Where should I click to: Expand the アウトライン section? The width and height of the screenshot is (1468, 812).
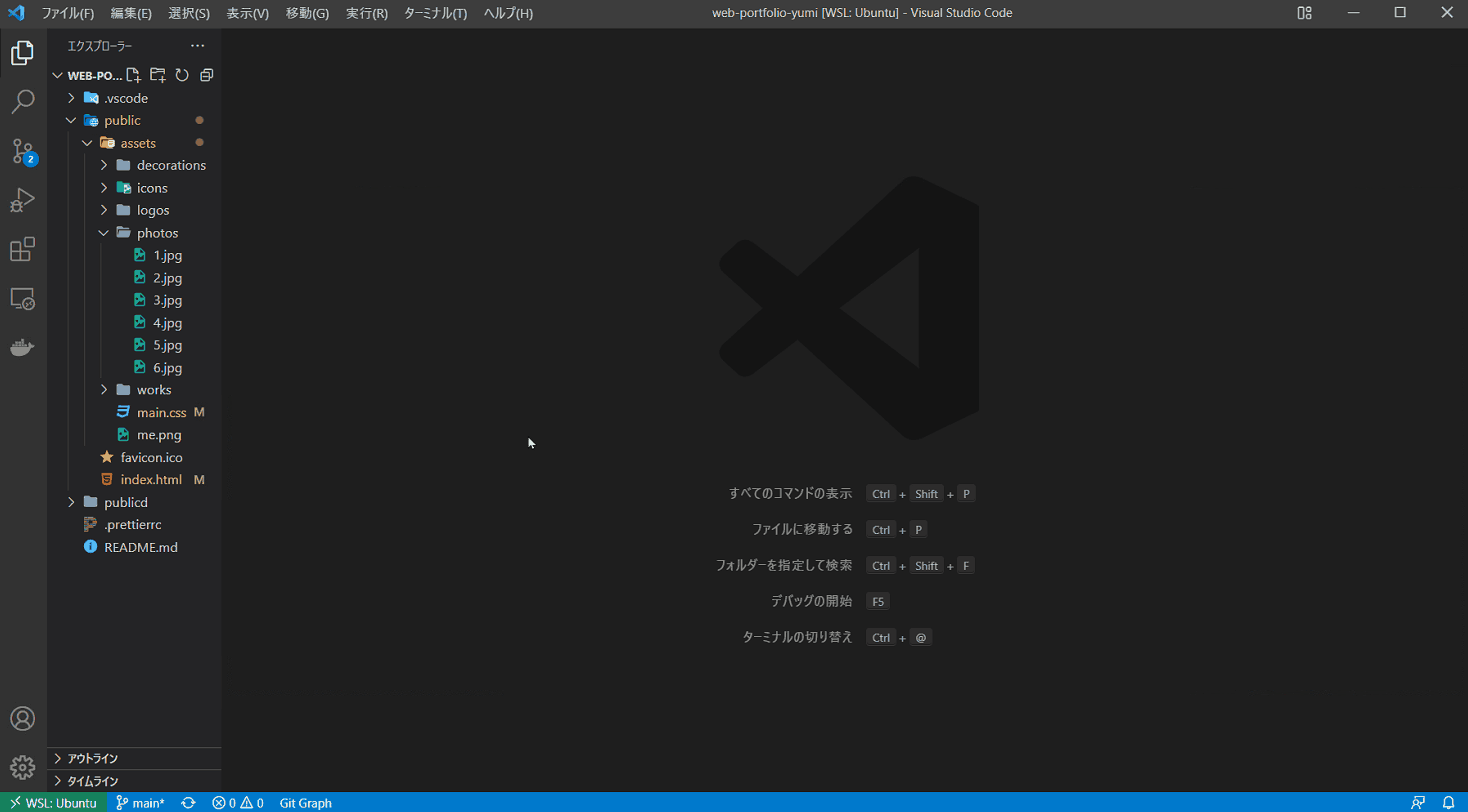134,758
